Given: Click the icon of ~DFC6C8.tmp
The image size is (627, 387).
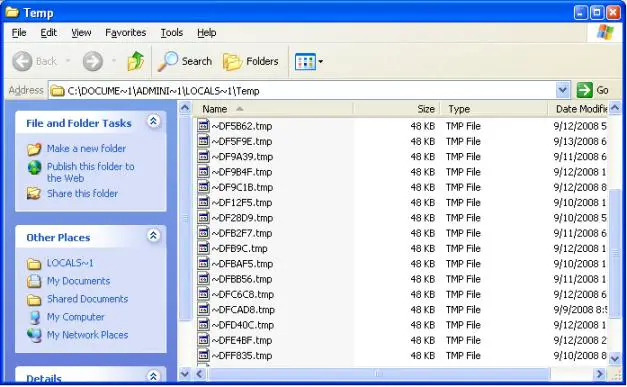Looking at the screenshot, I should (204, 294).
